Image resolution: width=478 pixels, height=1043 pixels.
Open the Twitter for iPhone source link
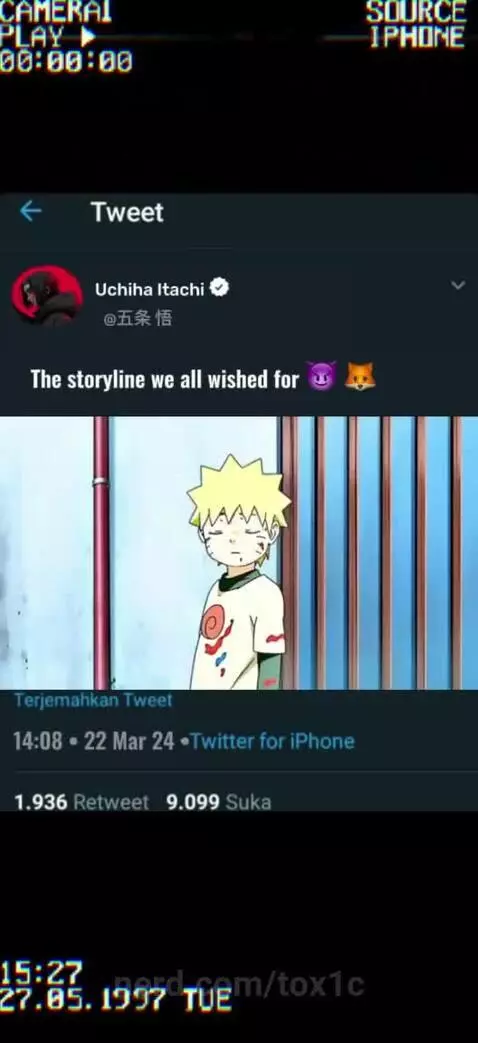pos(273,741)
